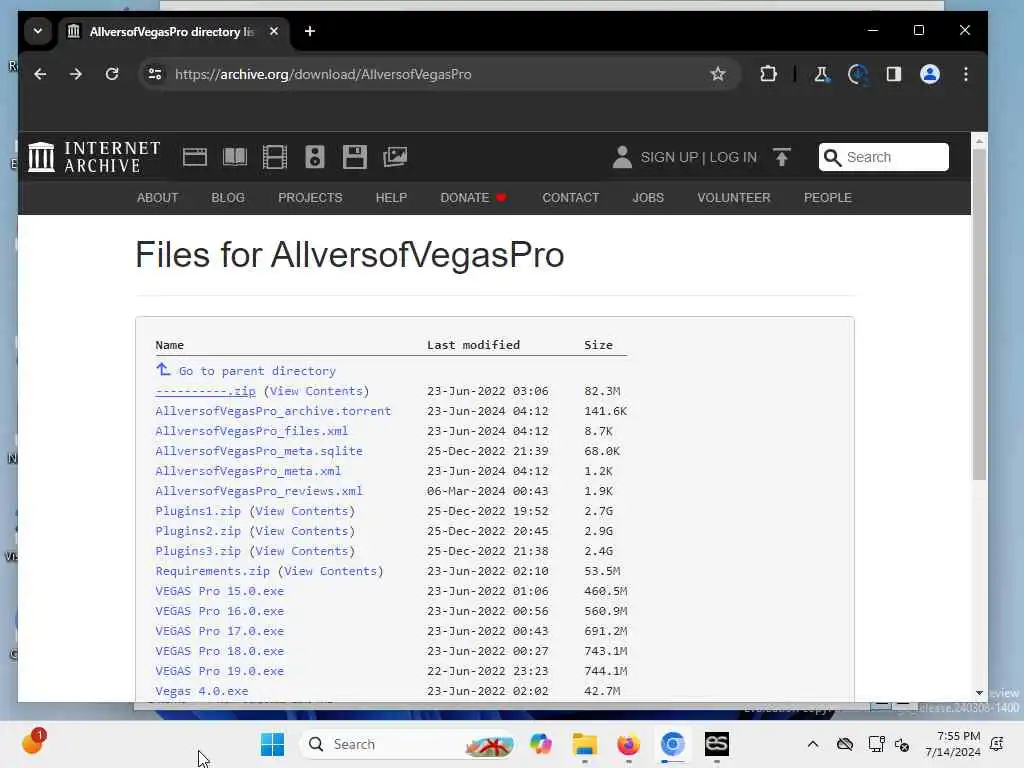Open the browser extensions puzzle icon
The width and height of the screenshot is (1024, 768).
pos(769,74)
